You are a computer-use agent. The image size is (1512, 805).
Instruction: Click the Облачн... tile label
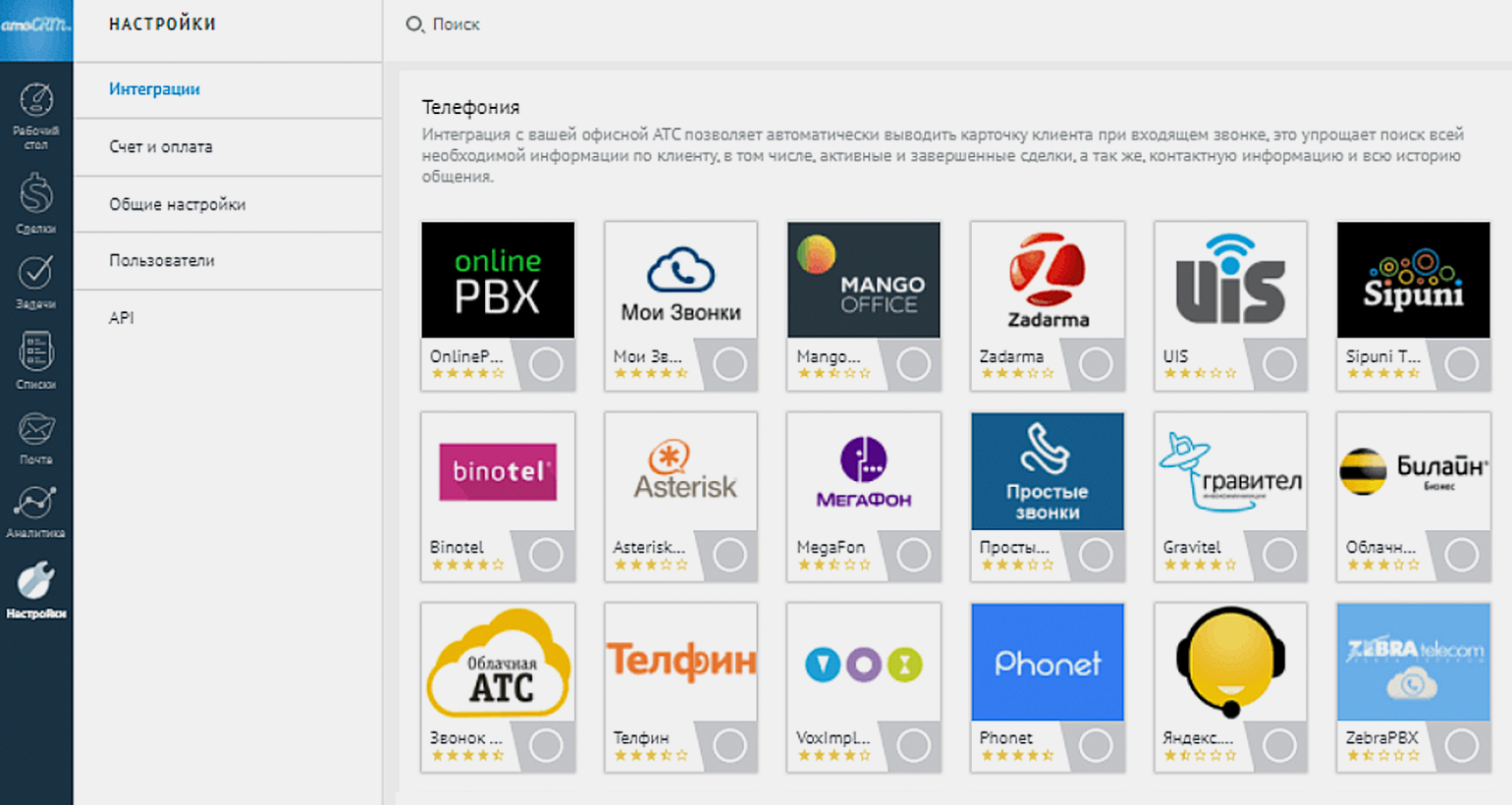[x=1380, y=547]
